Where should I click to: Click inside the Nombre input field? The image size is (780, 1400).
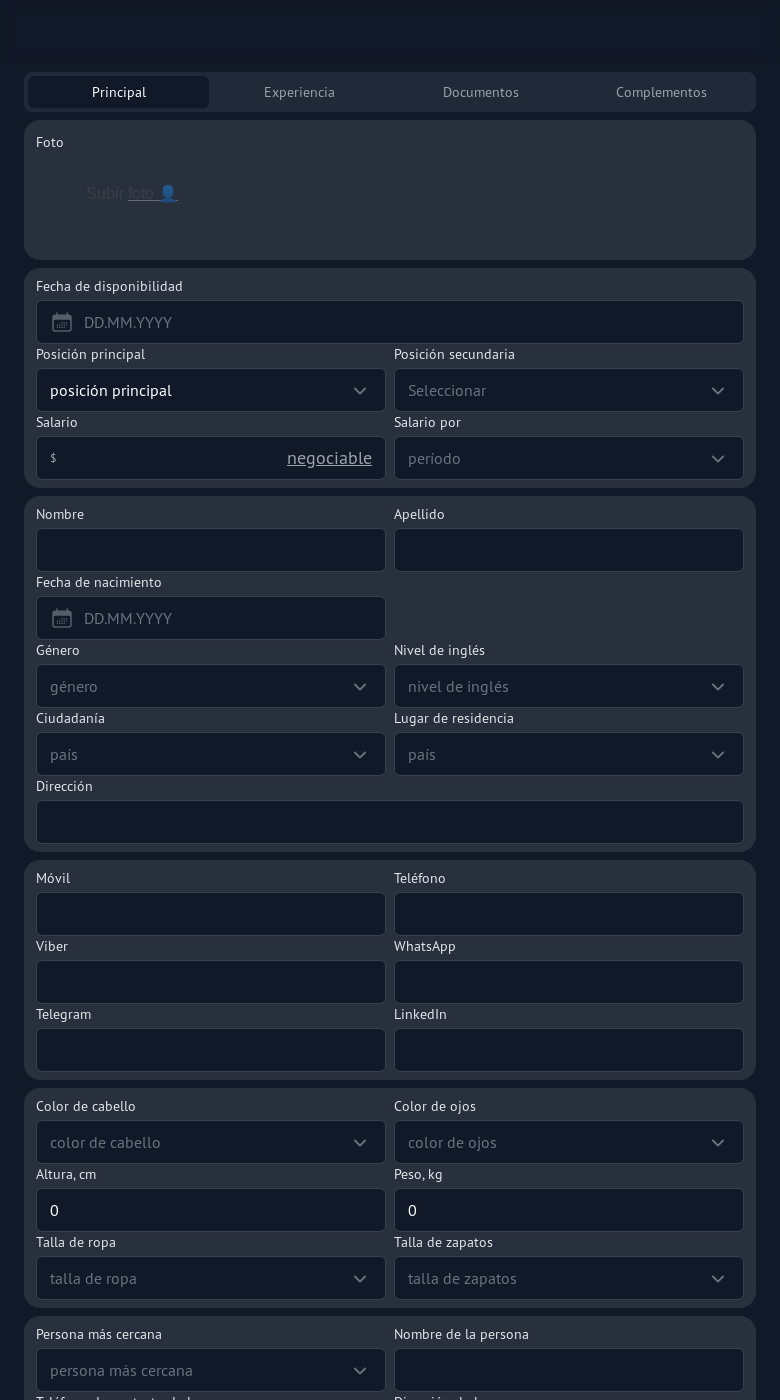click(210, 550)
